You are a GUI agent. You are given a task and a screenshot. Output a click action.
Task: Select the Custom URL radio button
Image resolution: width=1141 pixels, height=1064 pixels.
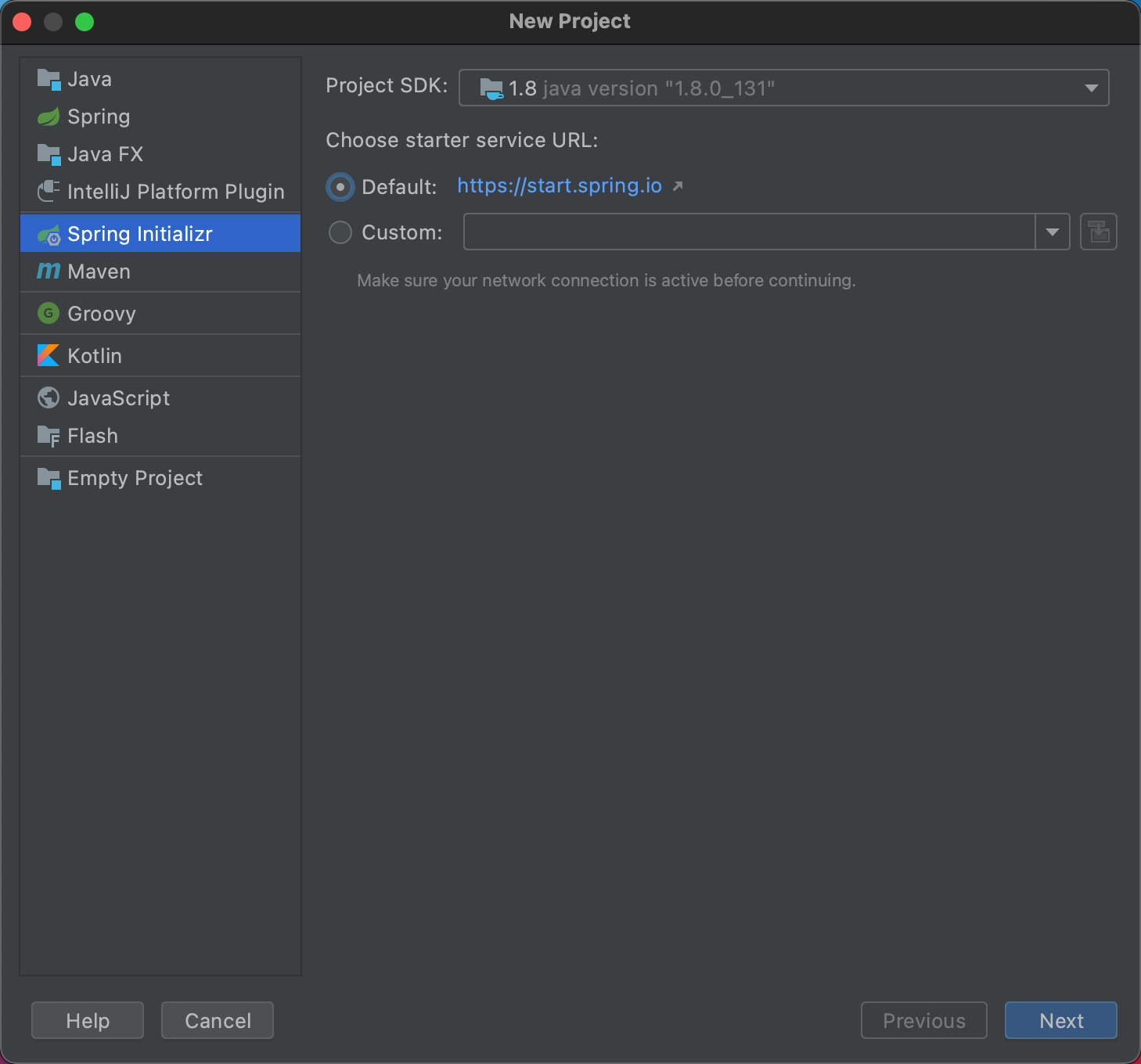[340, 232]
